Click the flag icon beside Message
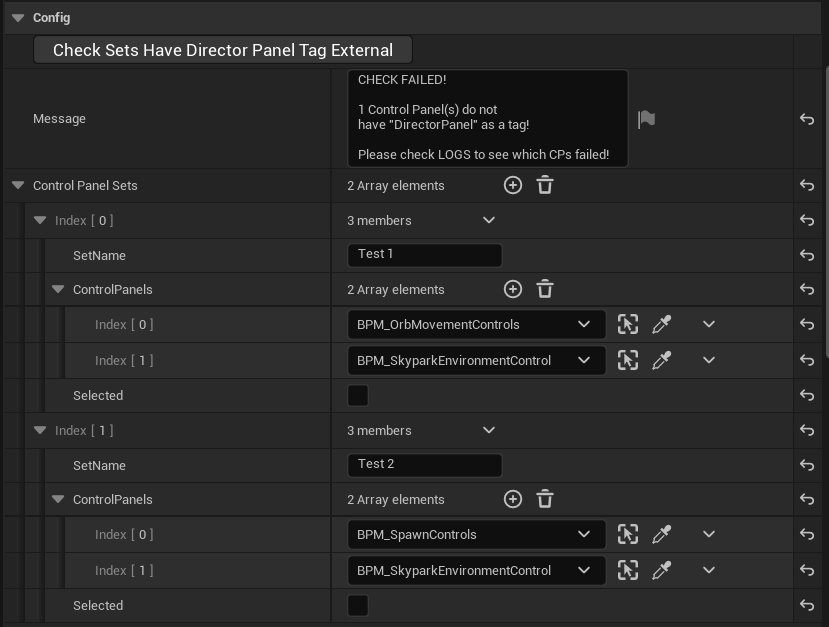This screenshot has height=627, width=829. pyautogui.click(x=646, y=119)
